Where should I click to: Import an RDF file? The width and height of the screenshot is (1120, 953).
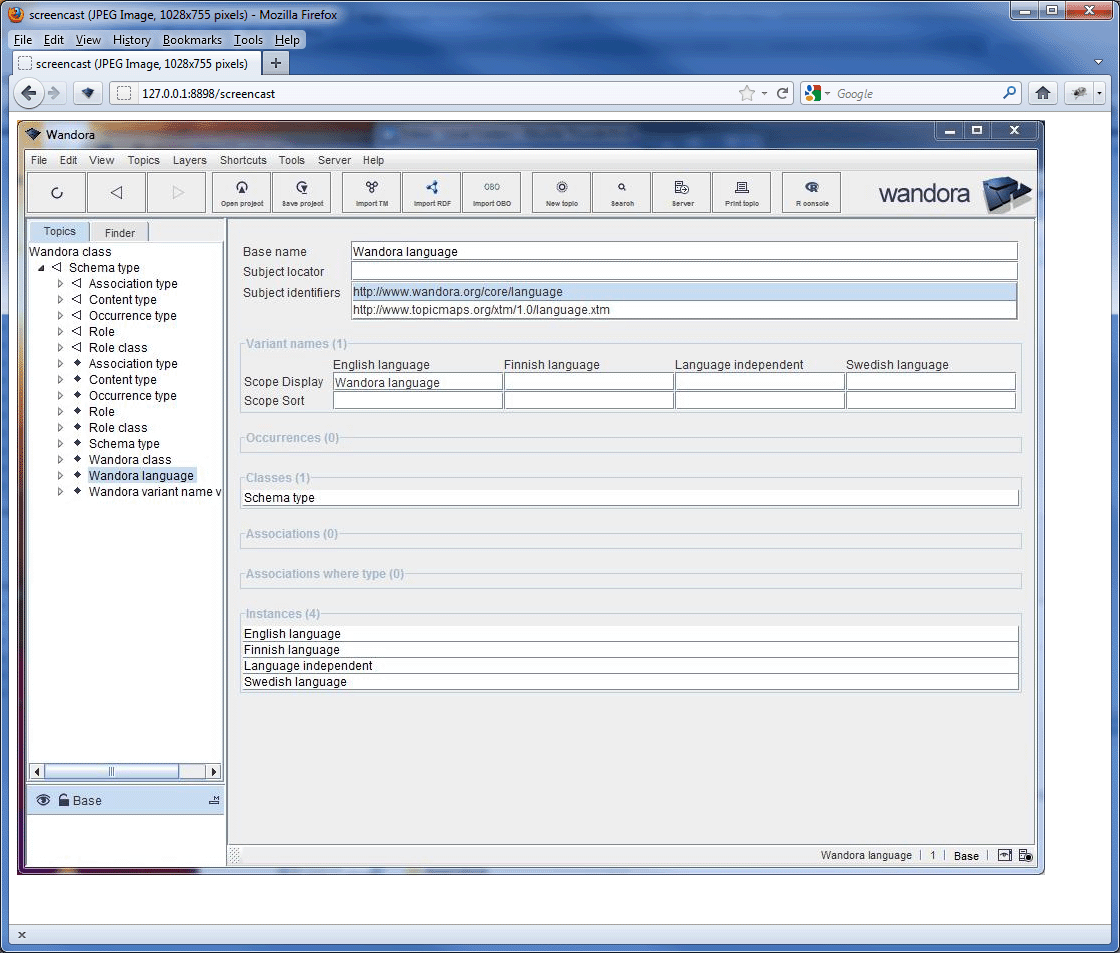coord(431,192)
